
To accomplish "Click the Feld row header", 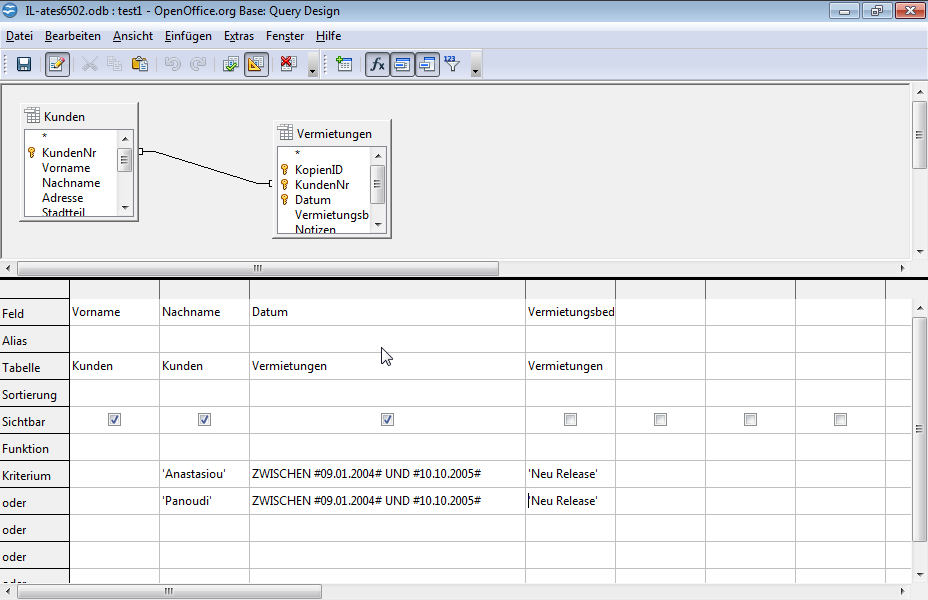I will pos(34,312).
